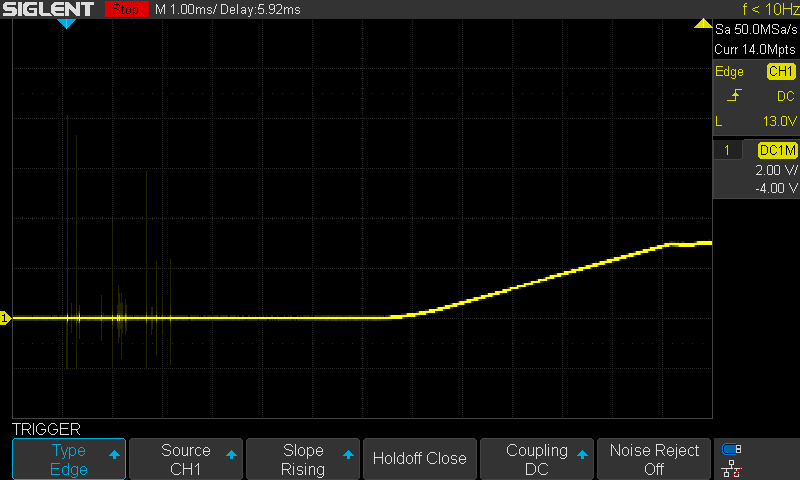Click the rising edge slope icon
Image resolution: width=800 pixels, height=480 pixels.
pyautogui.click(x=734, y=95)
